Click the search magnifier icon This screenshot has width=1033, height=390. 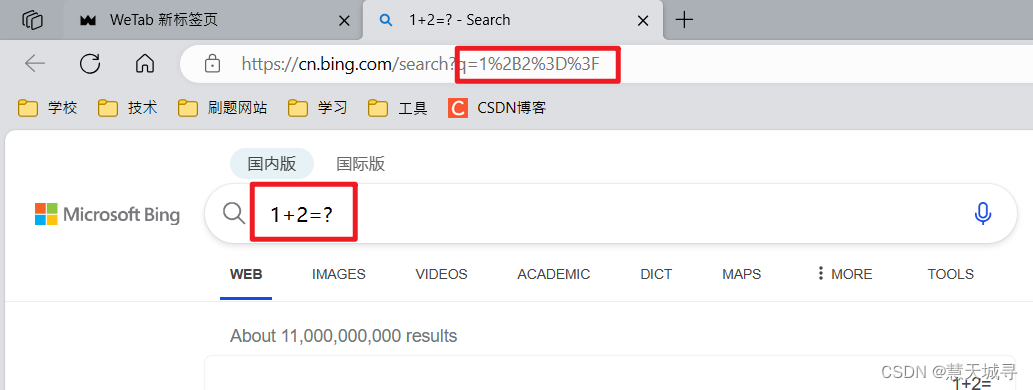(x=234, y=213)
